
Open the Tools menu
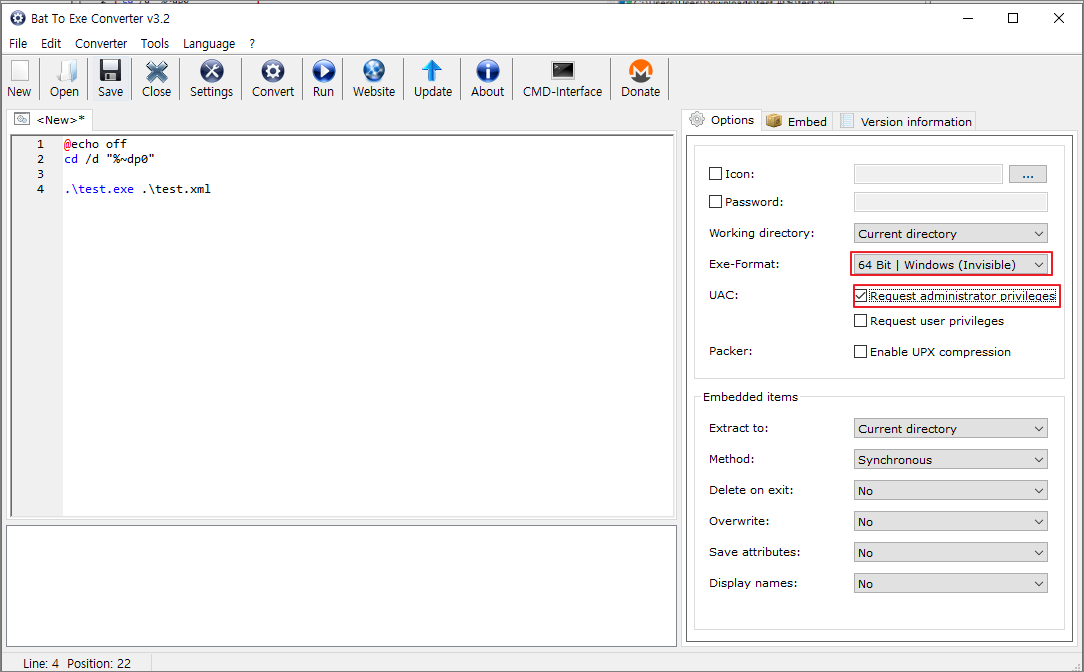[x=155, y=44]
